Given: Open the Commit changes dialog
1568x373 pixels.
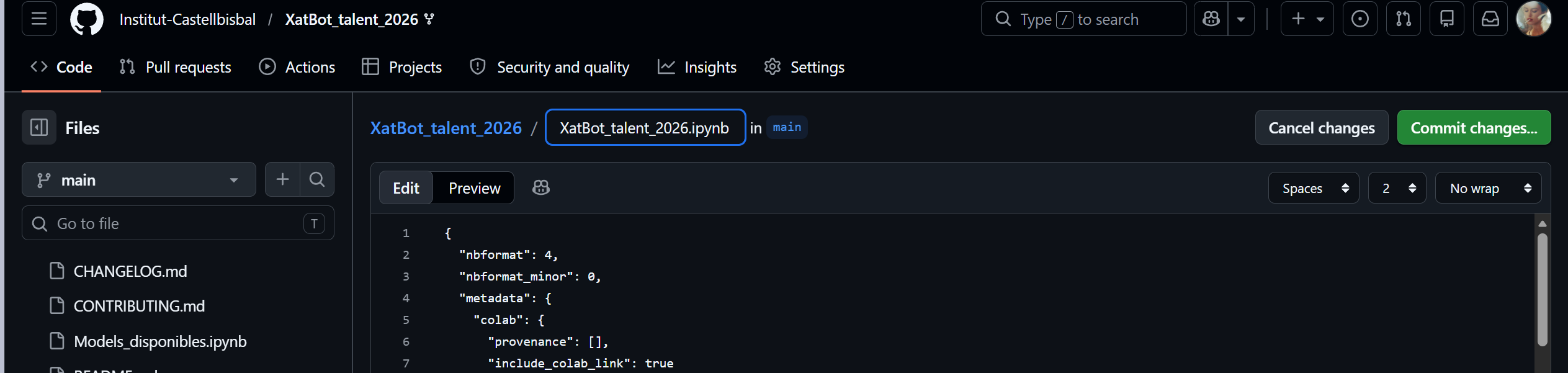Looking at the screenshot, I should (1474, 127).
